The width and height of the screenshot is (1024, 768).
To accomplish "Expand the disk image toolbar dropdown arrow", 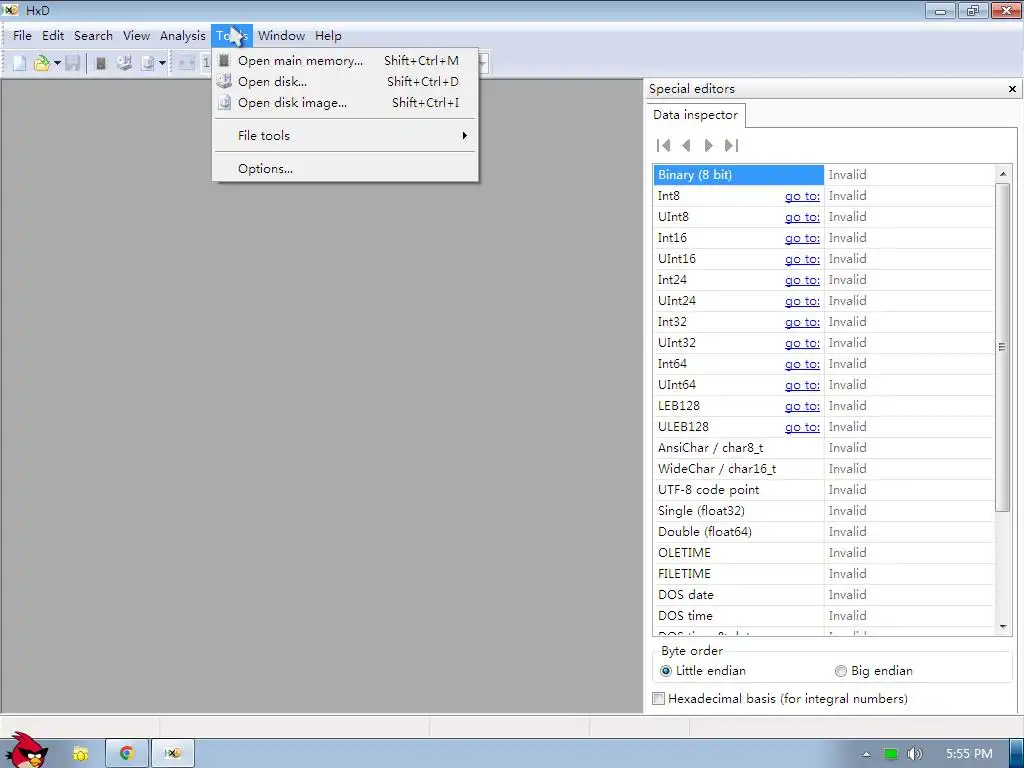I will (x=162, y=63).
